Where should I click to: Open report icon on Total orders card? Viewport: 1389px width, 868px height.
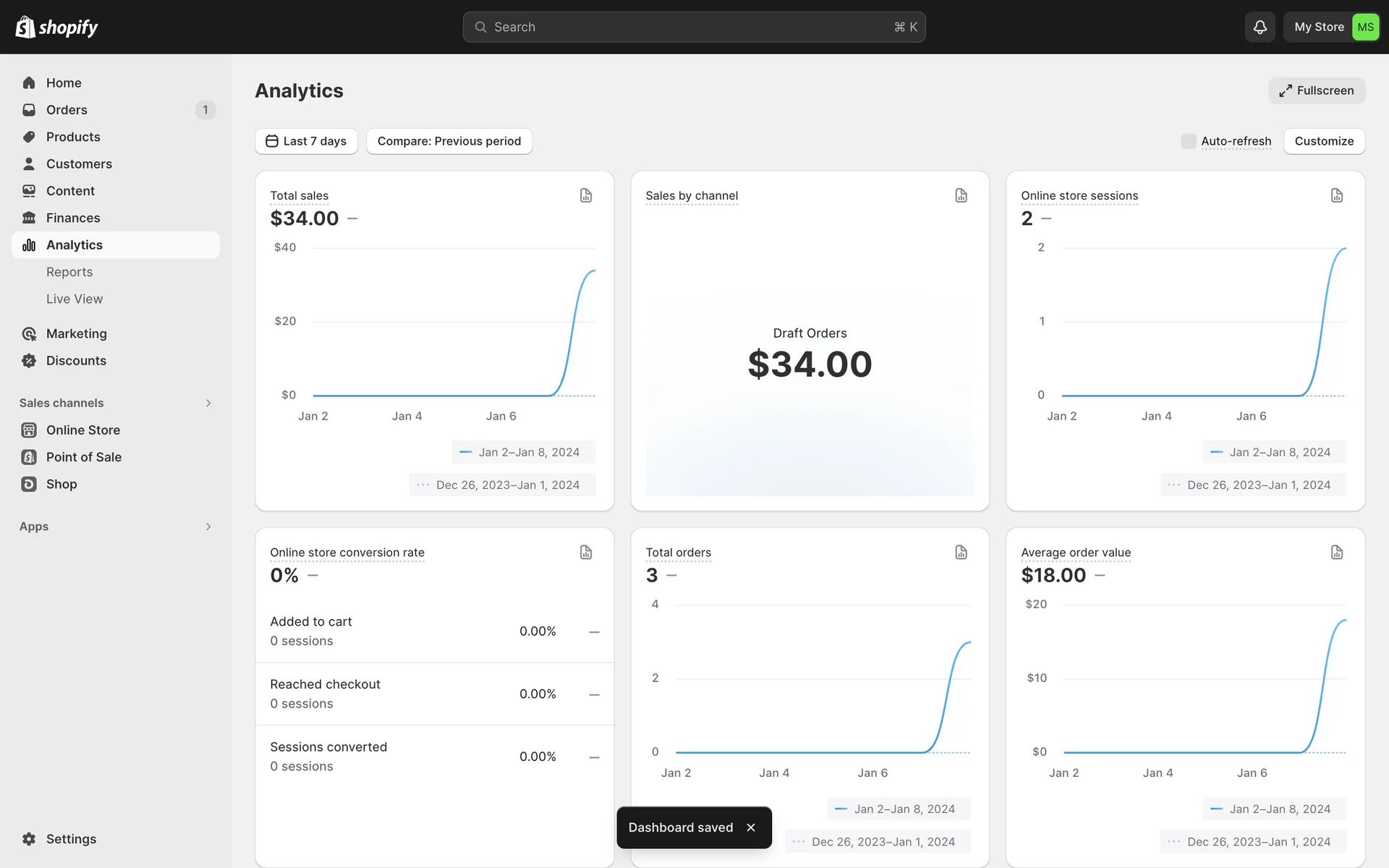tap(961, 553)
